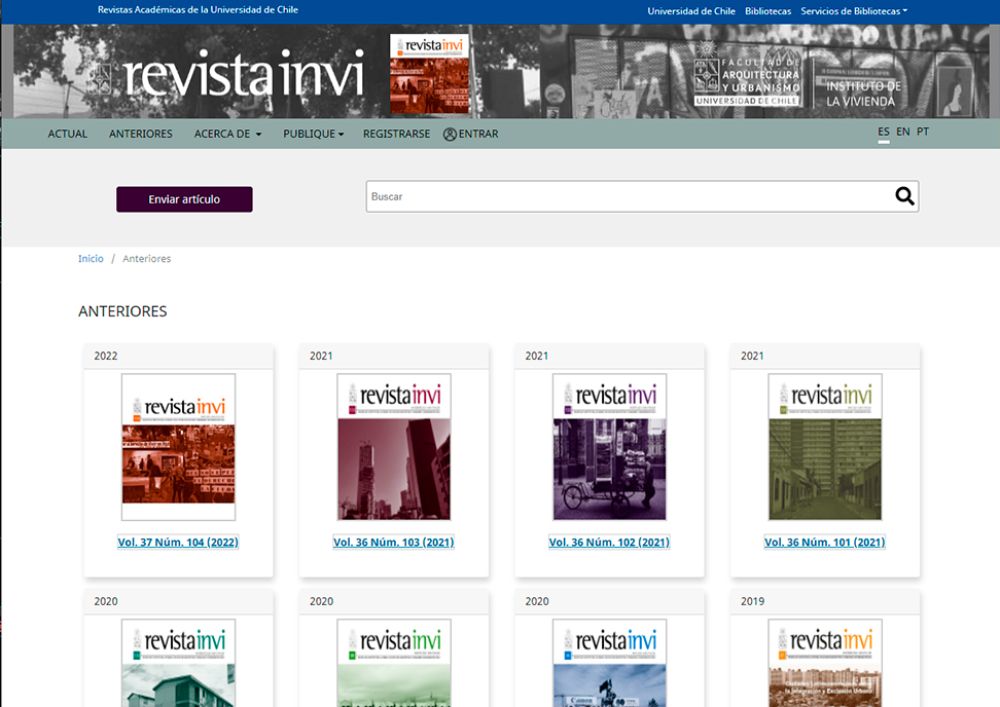Switch site language to EN
The image size is (1000, 707).
[903, 130]
